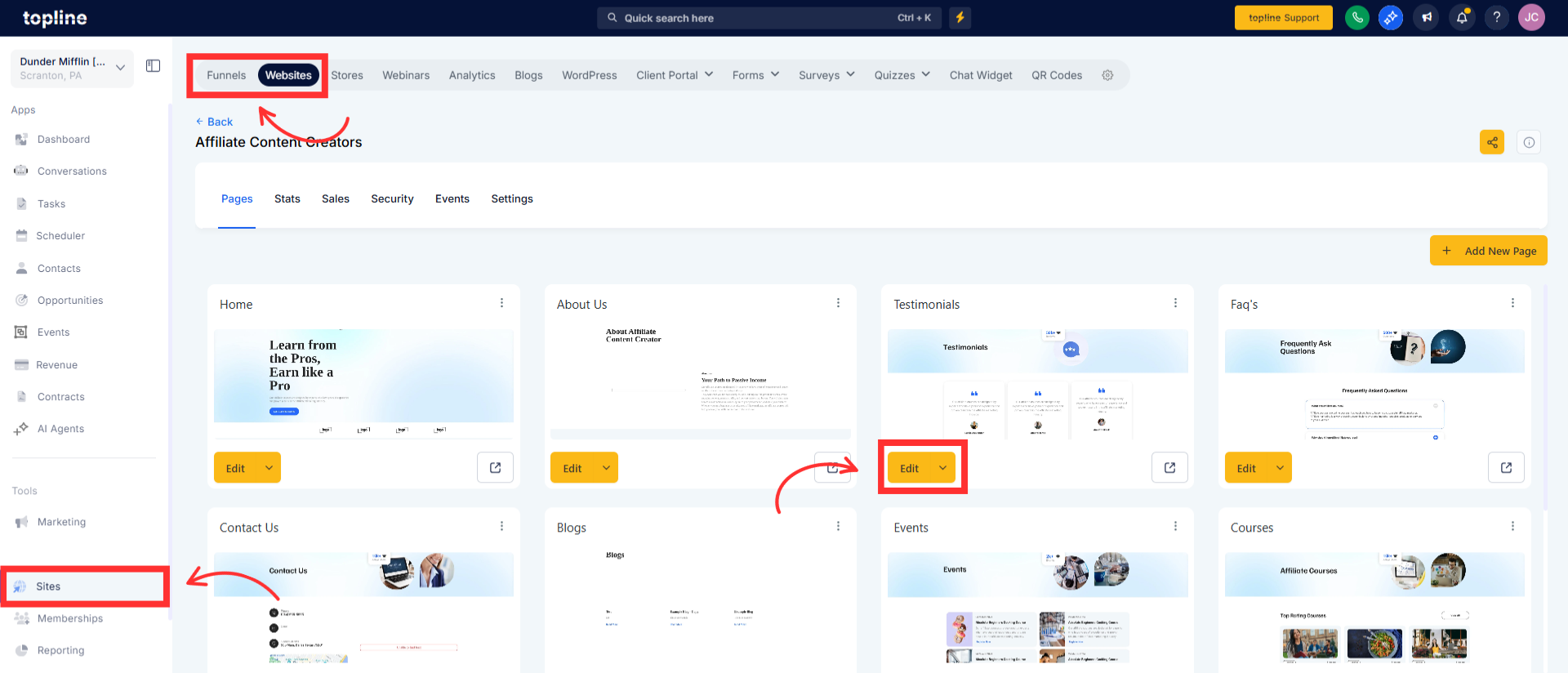1568x673 pixels.
Task: Open the megaphone announcements icon
Action: 1427,17
